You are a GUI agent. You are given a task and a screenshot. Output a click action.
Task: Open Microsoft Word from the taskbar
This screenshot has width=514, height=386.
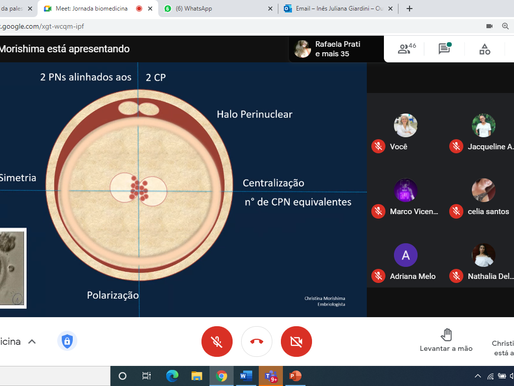pos(246,376)
